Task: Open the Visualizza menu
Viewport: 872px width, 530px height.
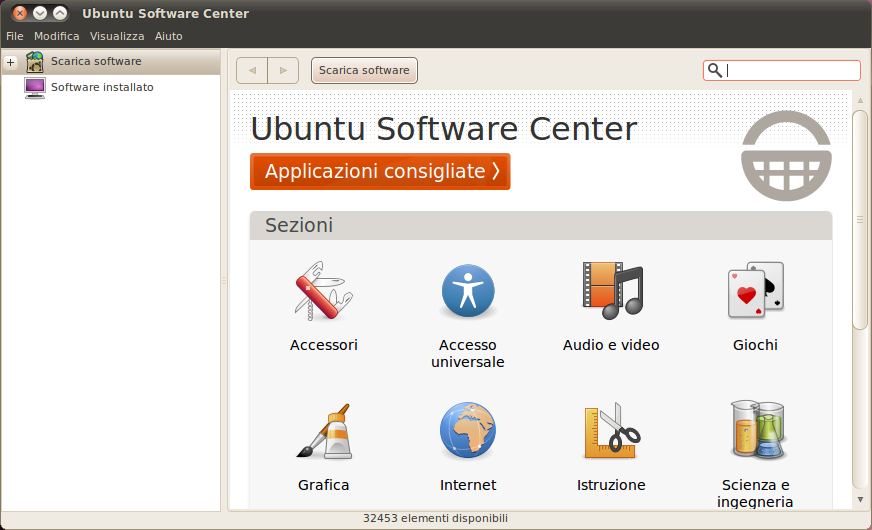Action: 117,36
